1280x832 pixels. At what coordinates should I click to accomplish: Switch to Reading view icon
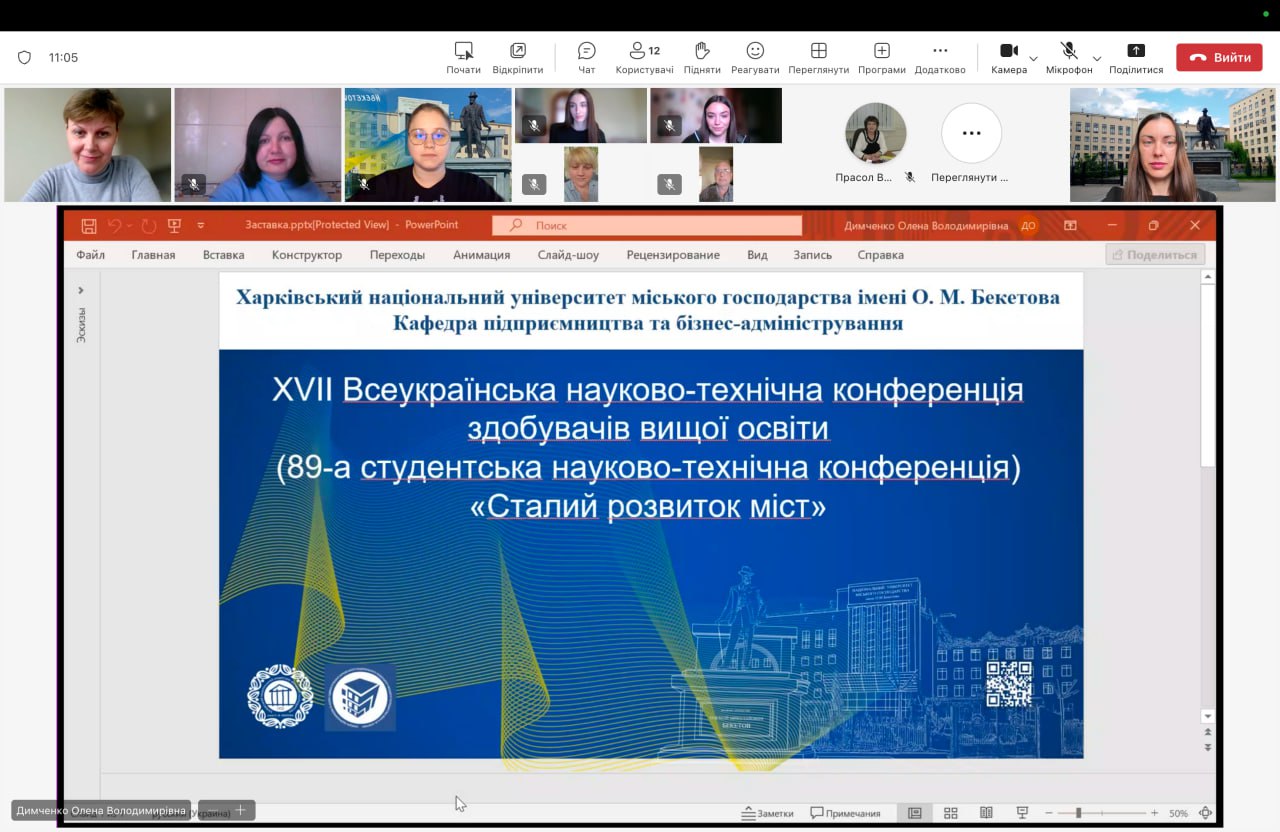[x=986, y=813]
